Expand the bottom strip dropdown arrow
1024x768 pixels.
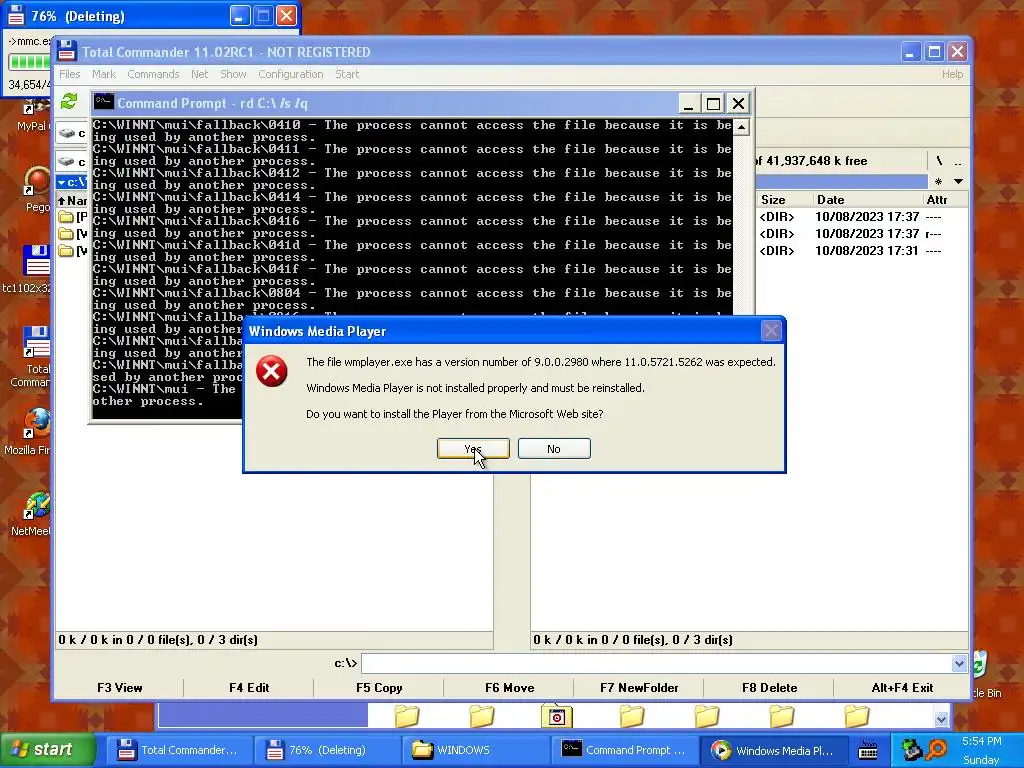pos(940,719)
